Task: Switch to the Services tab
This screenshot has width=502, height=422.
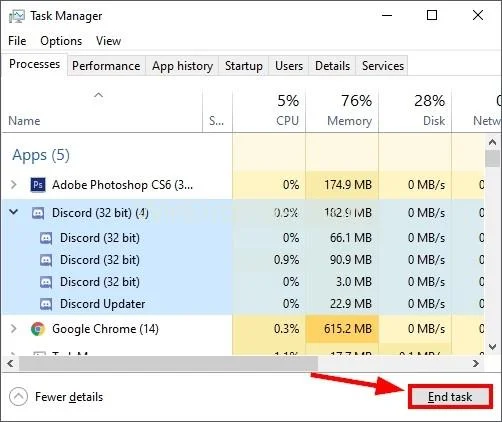Action: (383, 66)
